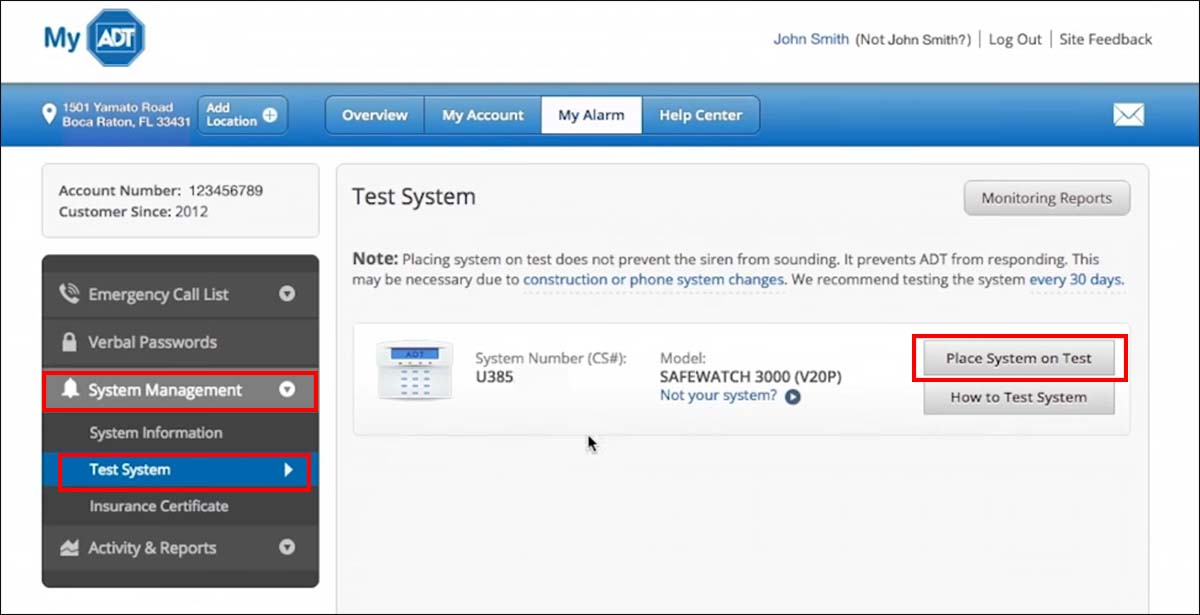This screenshot has height=615, width=1200.
Task: Open Activity & Reports menu item
Action: click(180, 548)
